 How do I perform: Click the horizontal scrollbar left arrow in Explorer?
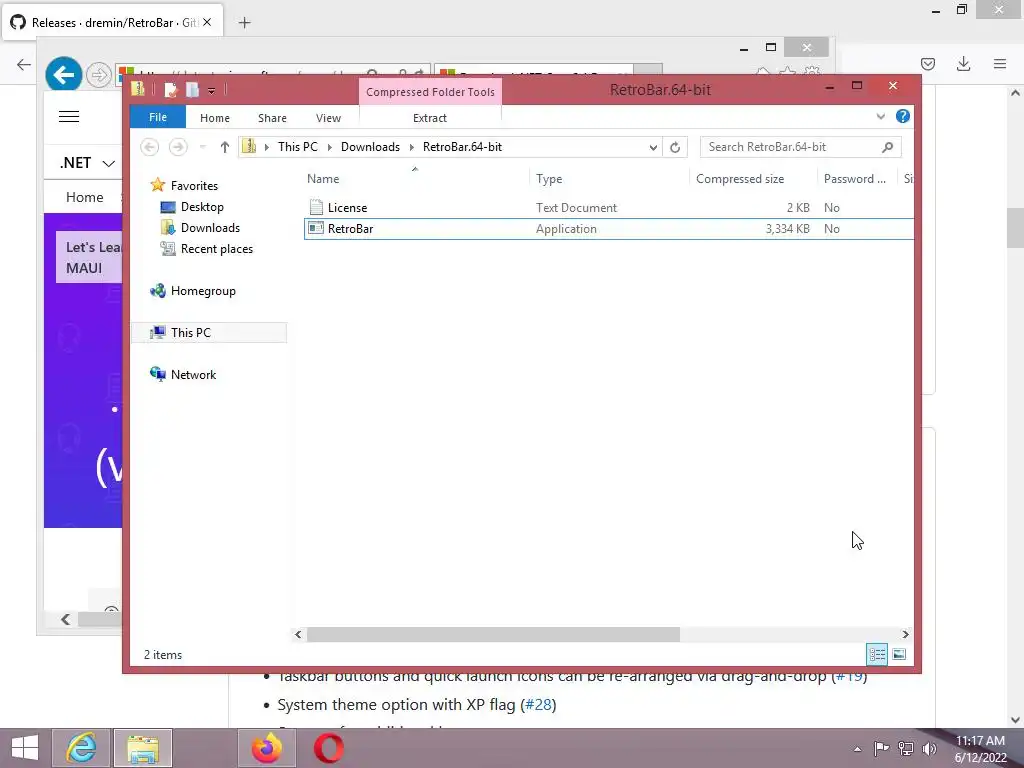tap(298, 634)
